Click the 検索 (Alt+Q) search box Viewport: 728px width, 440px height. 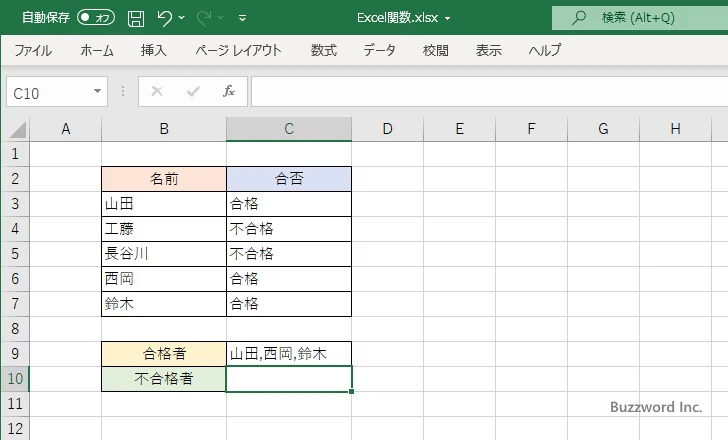pos(640,18)
